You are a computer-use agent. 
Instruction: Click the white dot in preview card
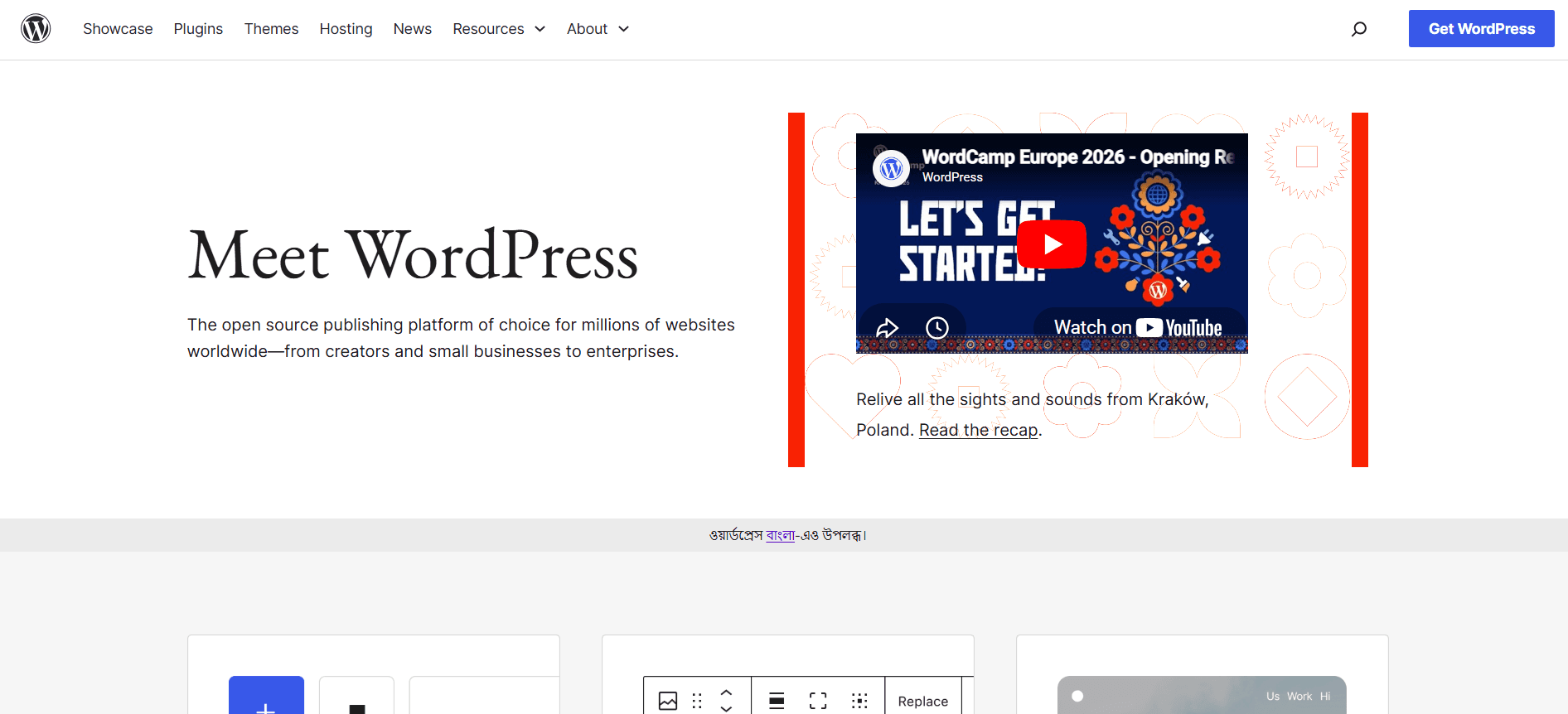1077,696
